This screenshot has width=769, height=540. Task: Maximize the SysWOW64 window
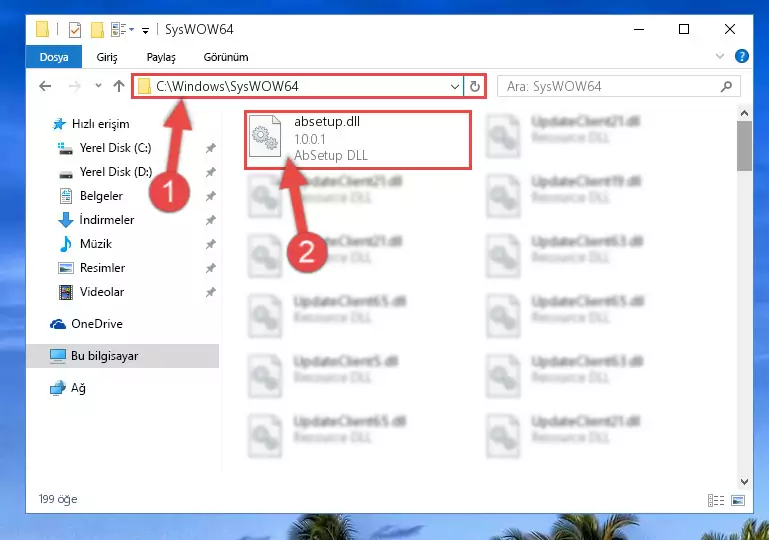pos(684,29)
